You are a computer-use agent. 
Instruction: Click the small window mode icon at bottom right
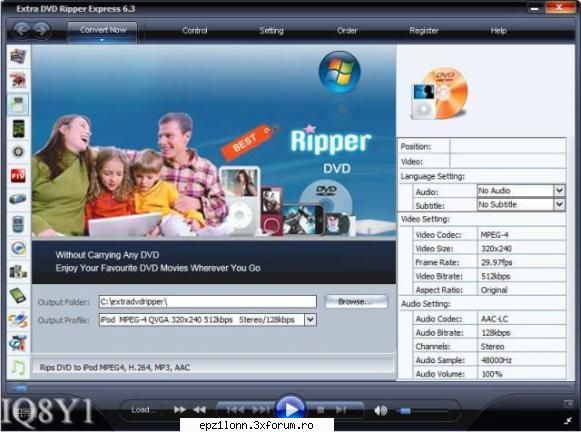[x=568, y=403]
